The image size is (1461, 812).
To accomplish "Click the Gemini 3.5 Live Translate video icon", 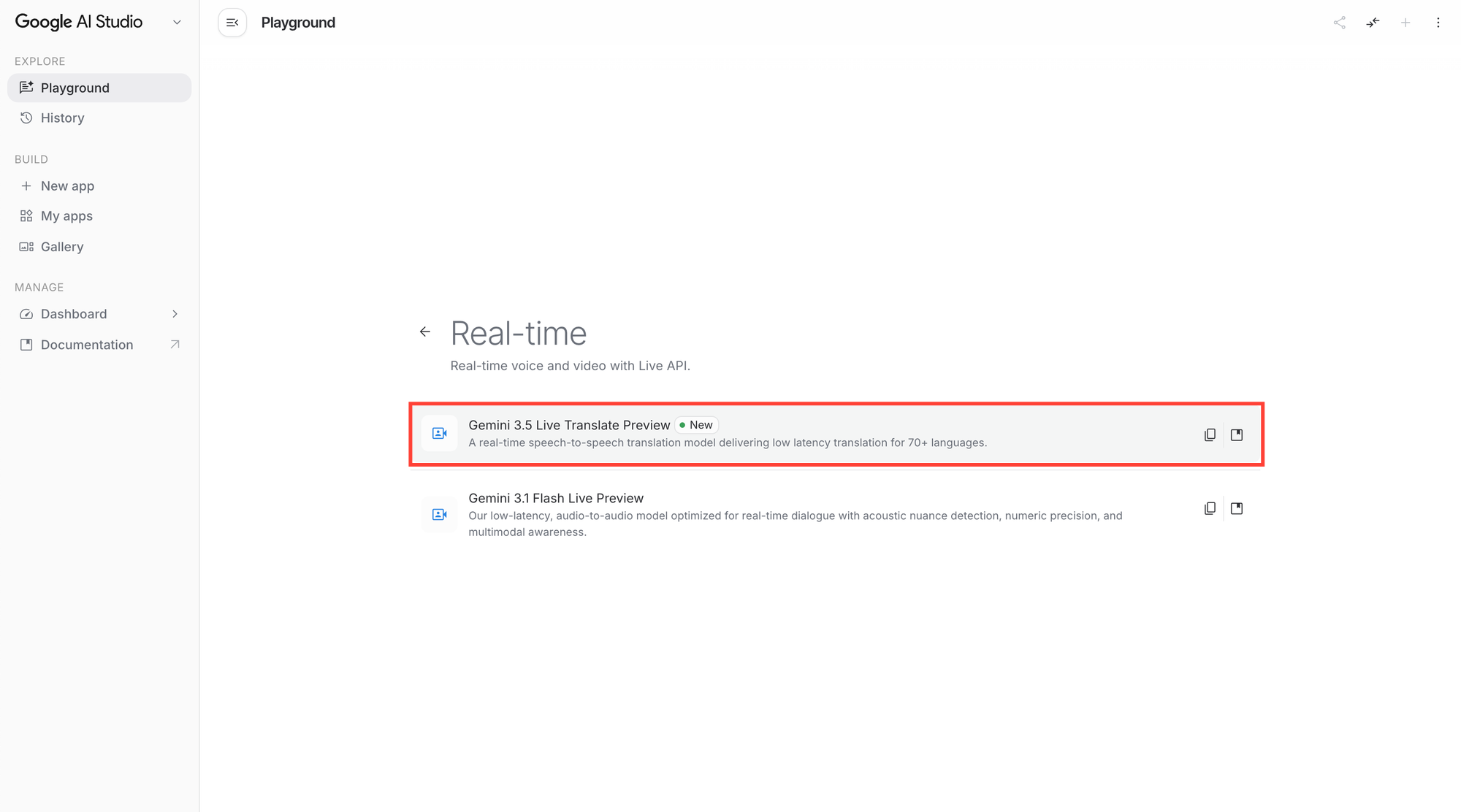I will 440,434.
